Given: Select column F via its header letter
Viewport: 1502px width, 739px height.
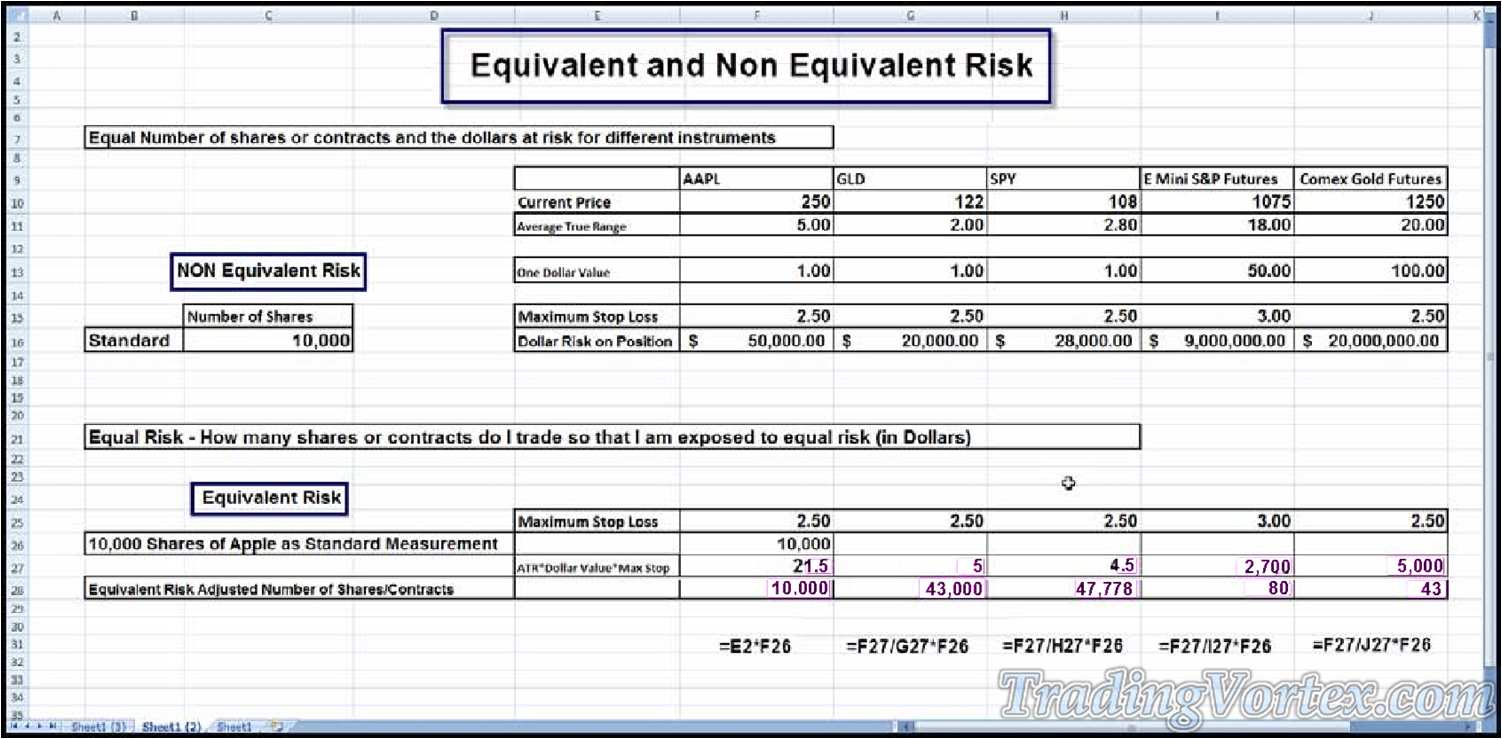Looking at the screenshot, I should click(x=756, y=15).
